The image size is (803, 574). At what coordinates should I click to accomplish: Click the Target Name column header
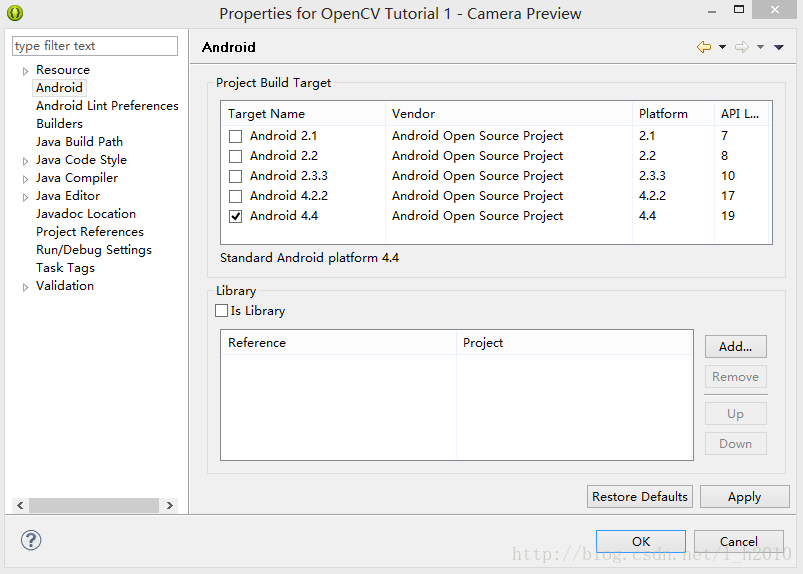coord(303,114)
